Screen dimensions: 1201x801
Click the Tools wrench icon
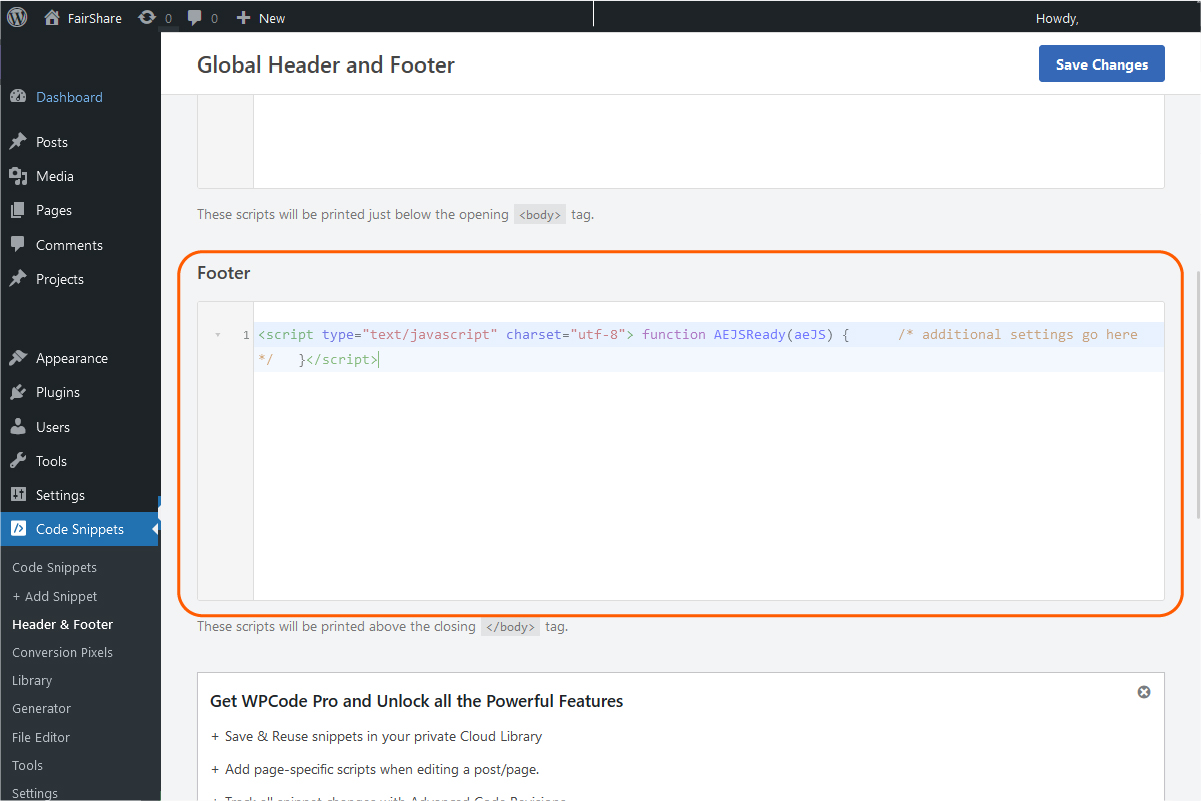click(18, 461)
